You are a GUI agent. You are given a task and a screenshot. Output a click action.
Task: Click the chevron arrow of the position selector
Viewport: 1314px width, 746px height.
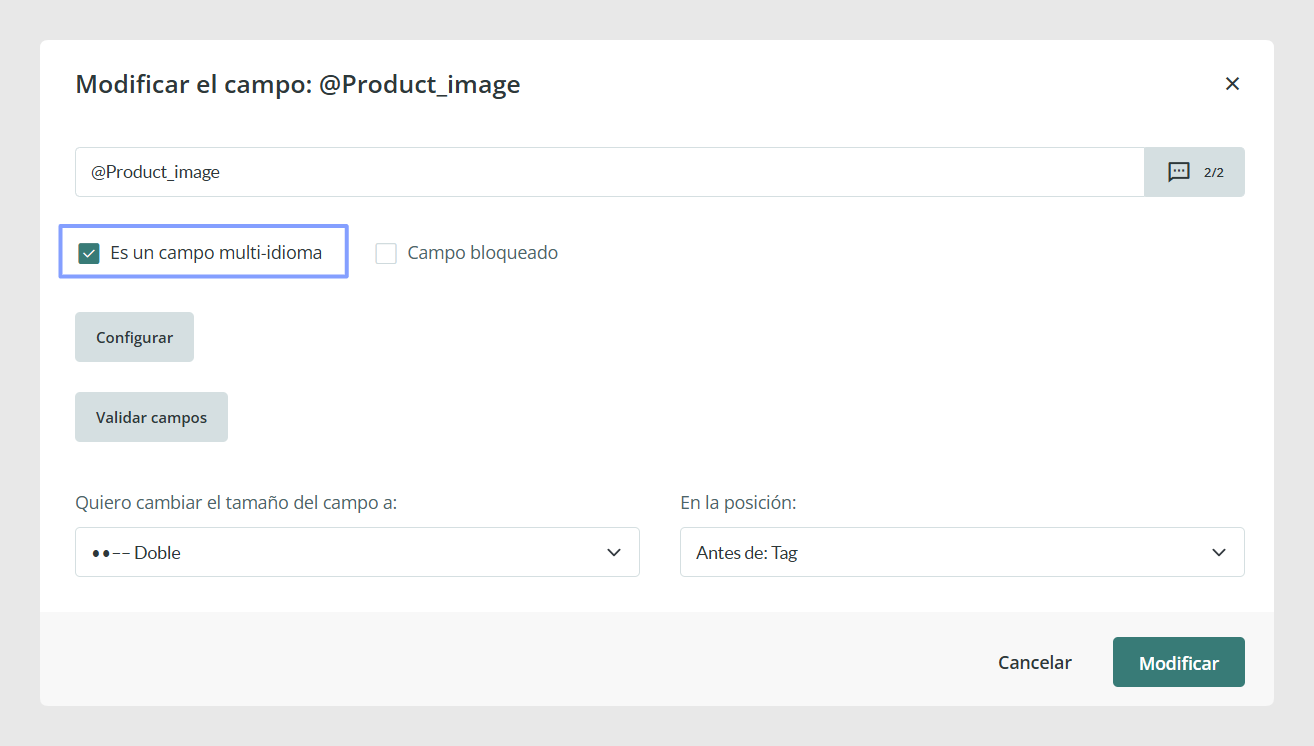pyautogui.click(x=1219, y=553)
